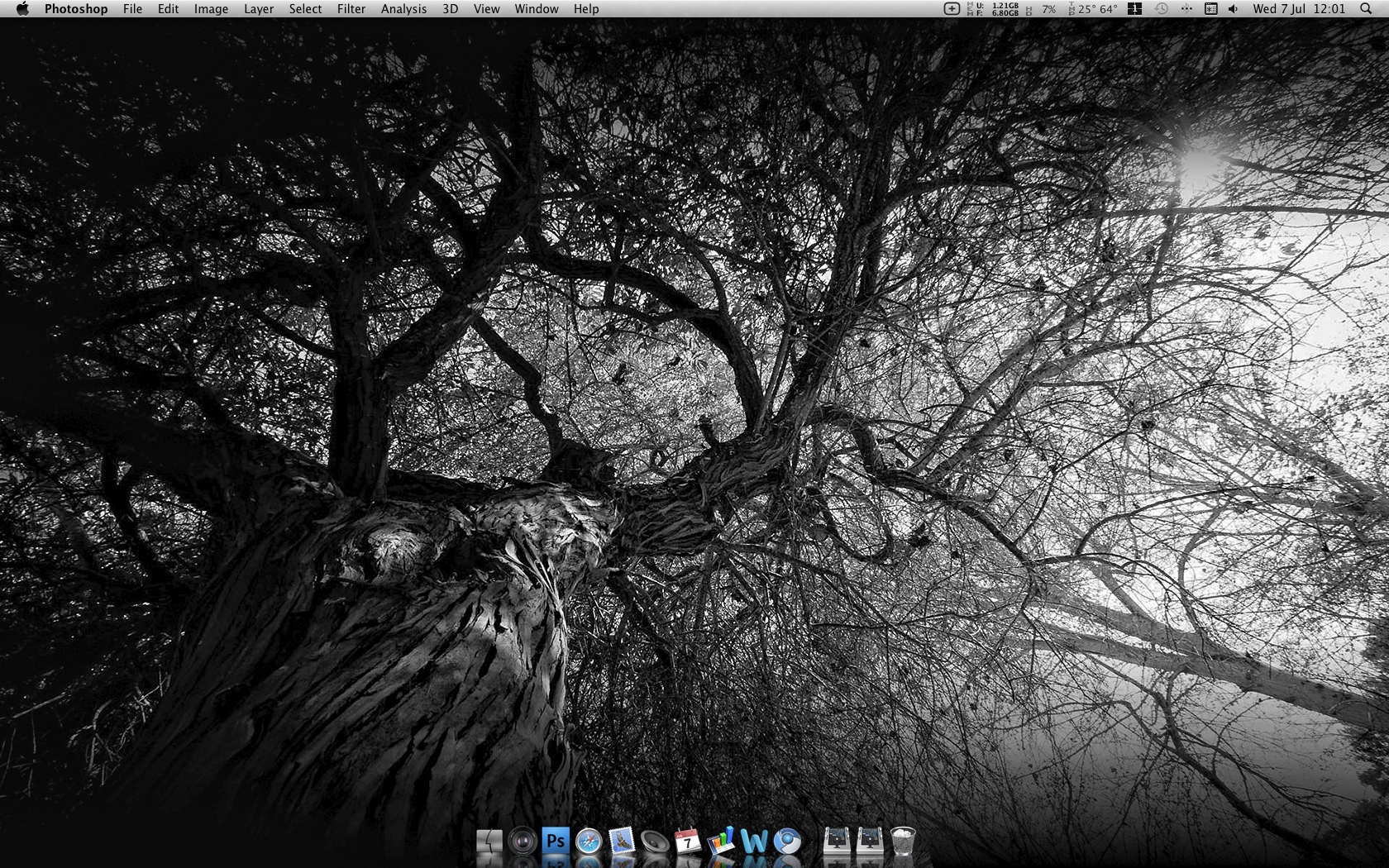The height and width of the screenshot is (868, 1389).
Task: Click the HD 7% disk usage indicator
Action: [x=1042, y=9]
